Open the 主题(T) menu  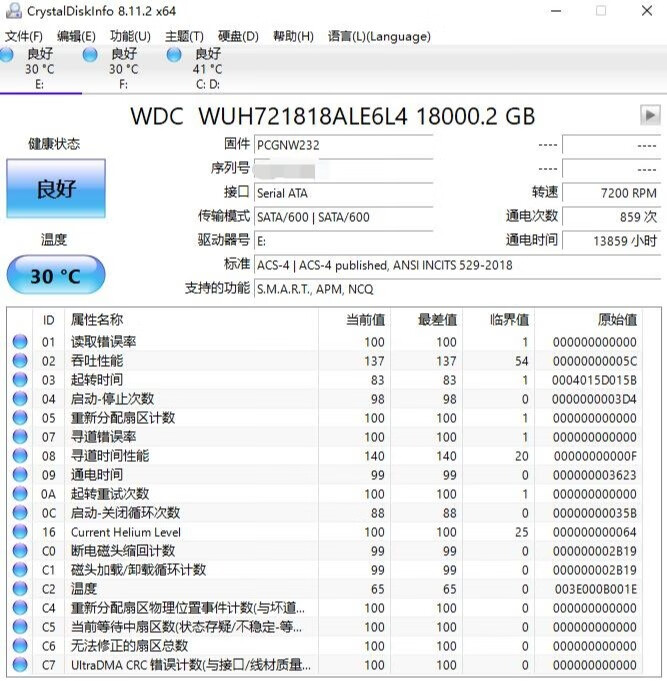tap(184, 36)
